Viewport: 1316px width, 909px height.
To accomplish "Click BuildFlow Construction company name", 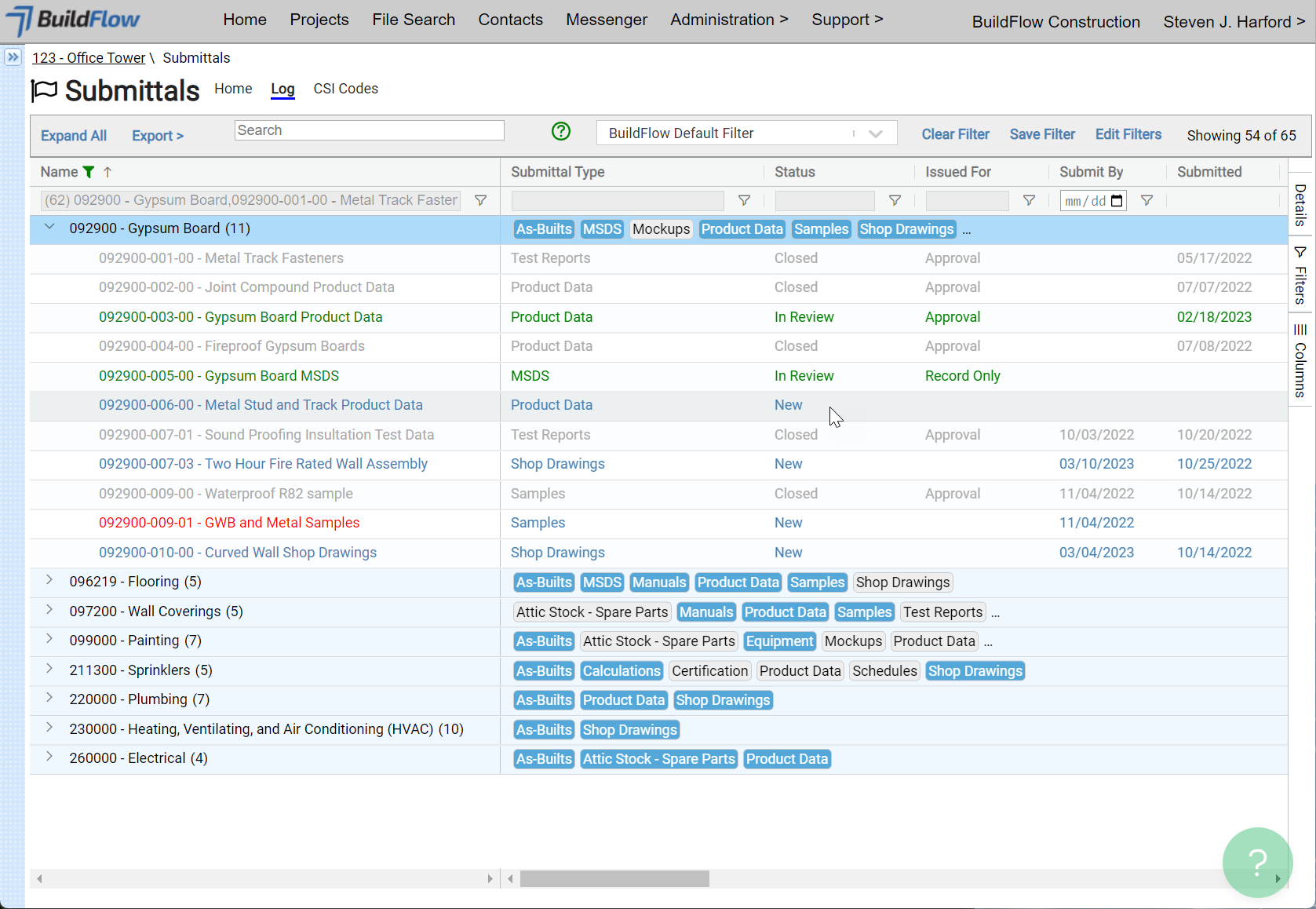I will 1056,22.
